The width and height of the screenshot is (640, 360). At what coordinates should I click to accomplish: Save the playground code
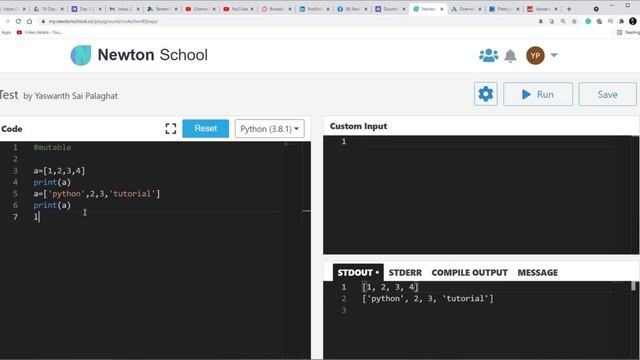(607, 94)
